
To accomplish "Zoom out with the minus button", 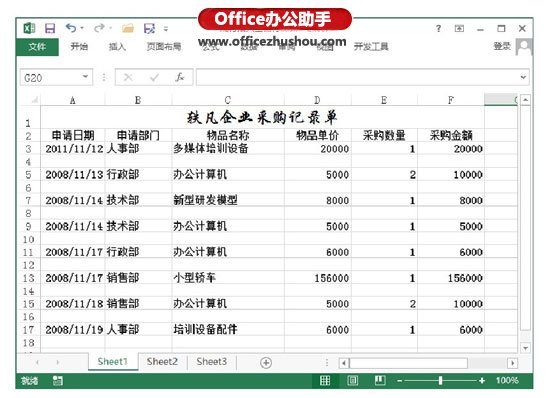I will (400, 381).
